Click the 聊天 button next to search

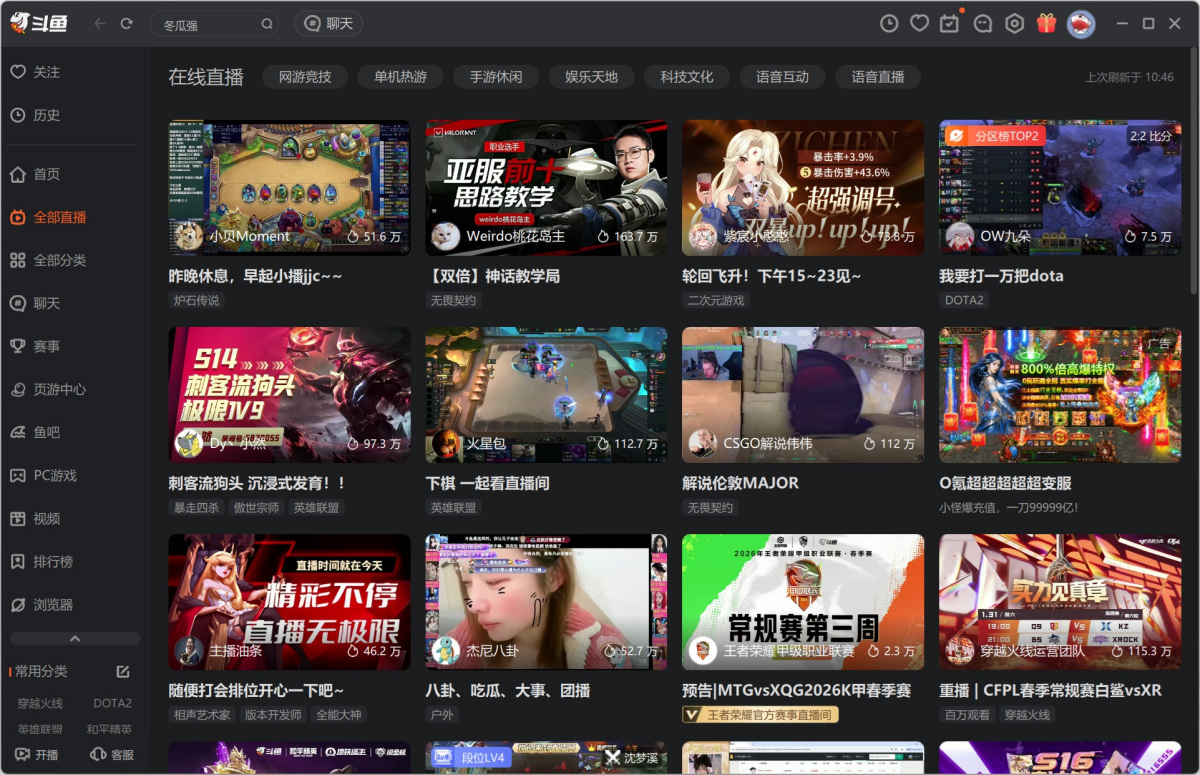pyautogui.click(x=328, y=23)
